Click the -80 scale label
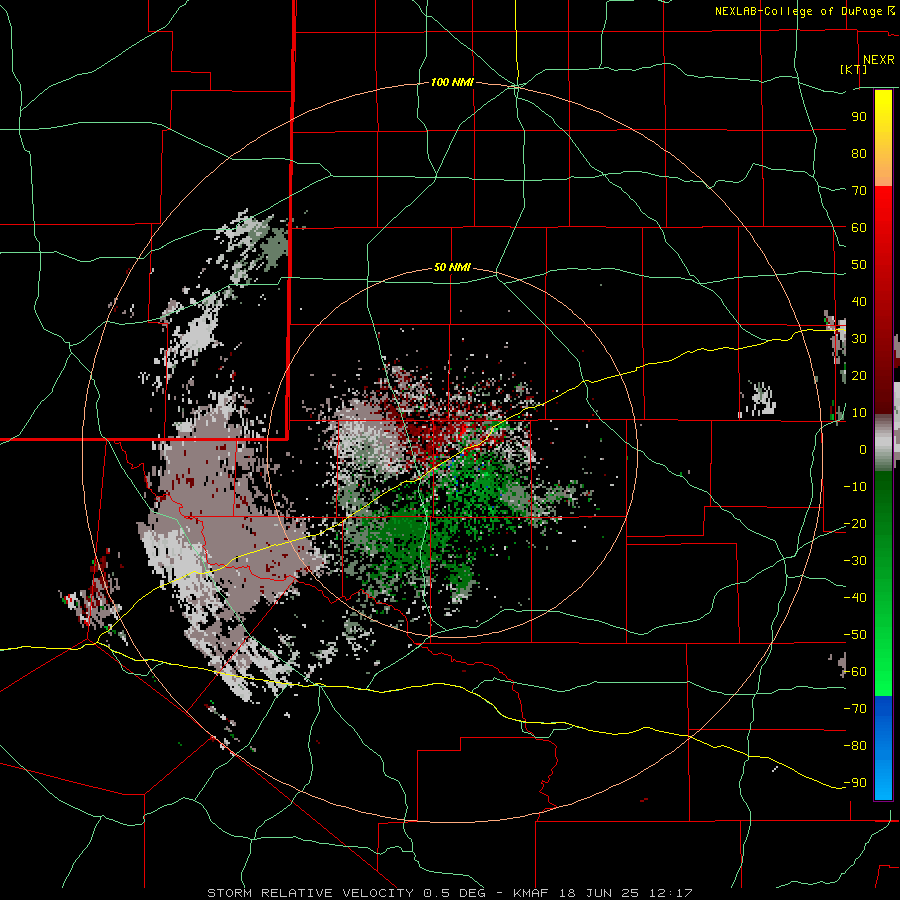The image size is (900, 900). point(855,746)
